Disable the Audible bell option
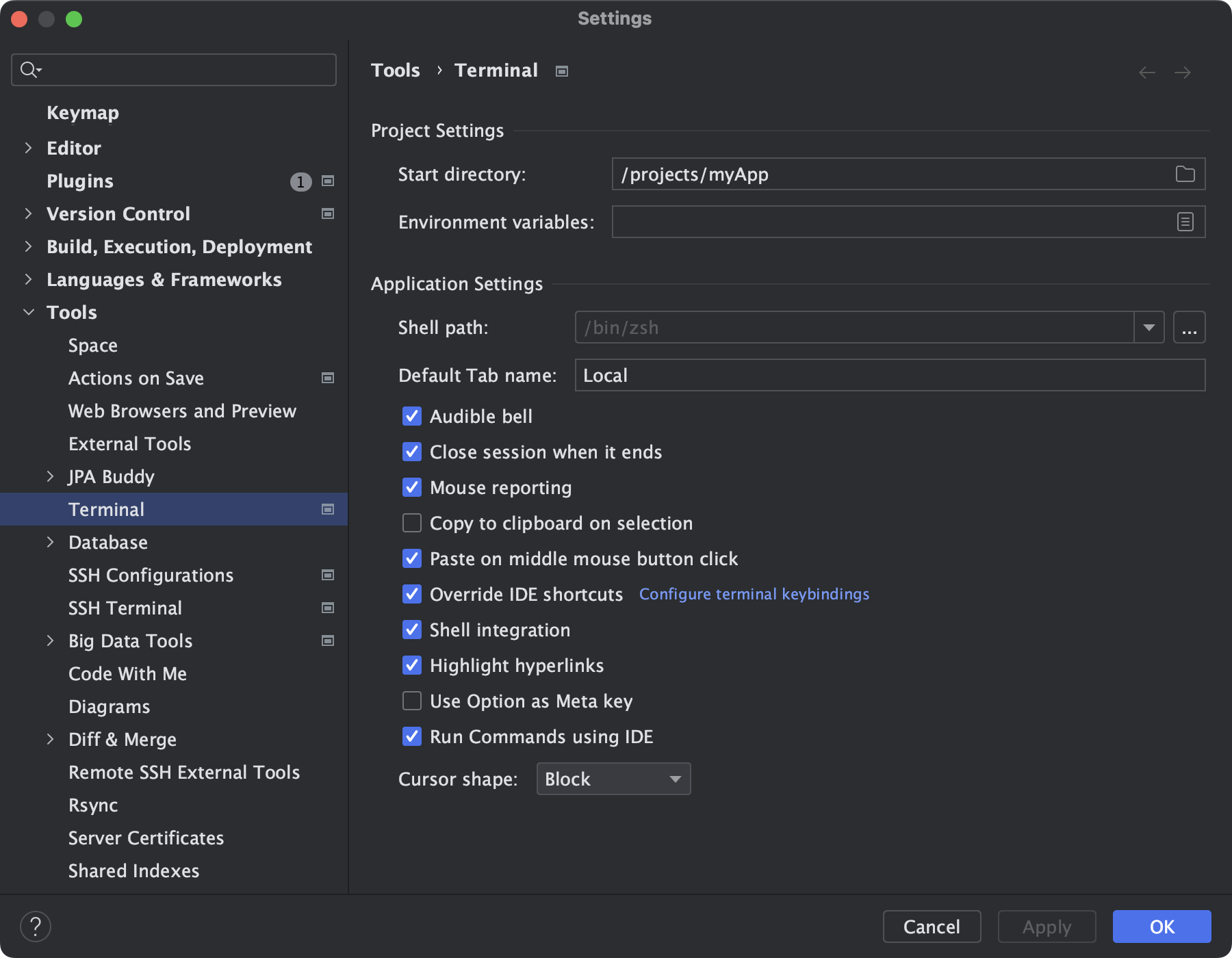Screen dimensions: 1232x958 [411, 416]
